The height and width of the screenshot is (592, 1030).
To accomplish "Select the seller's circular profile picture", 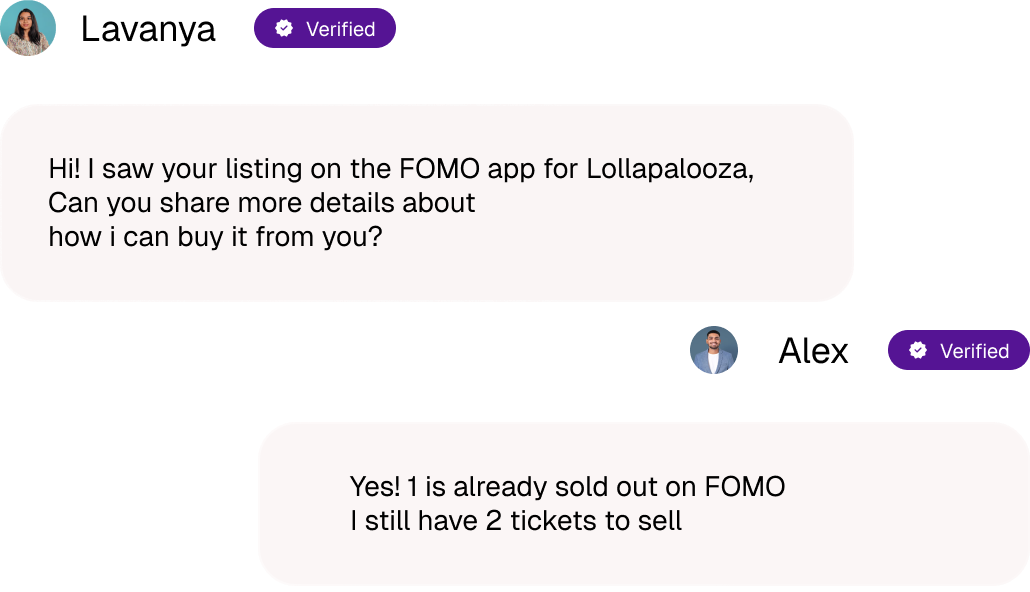I will click(713, 352).
